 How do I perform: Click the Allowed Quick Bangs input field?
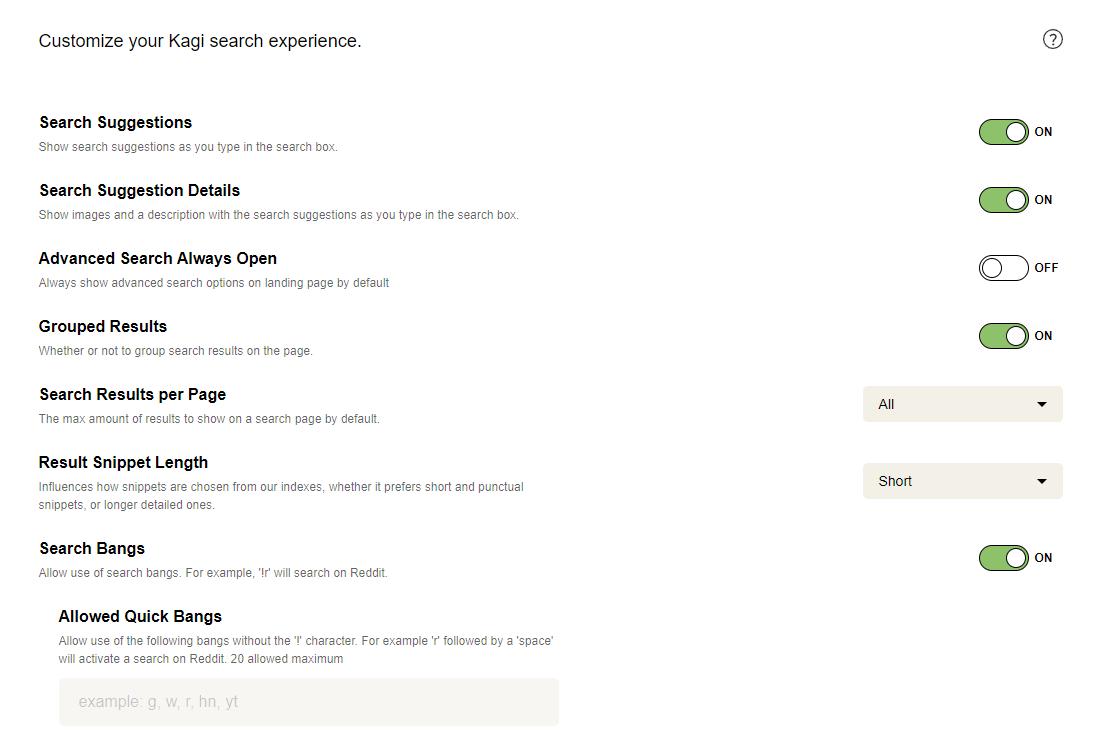(x=308, y=701)
